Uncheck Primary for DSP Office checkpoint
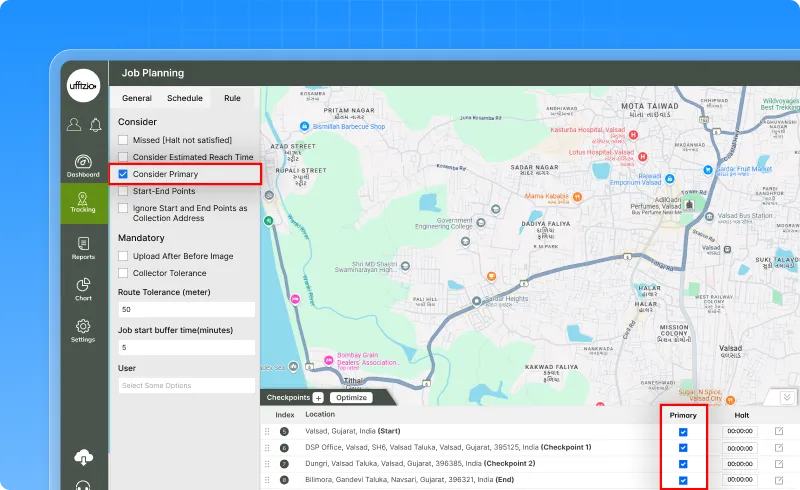Viewport: 800px width, 490px height. click(683, 448)
